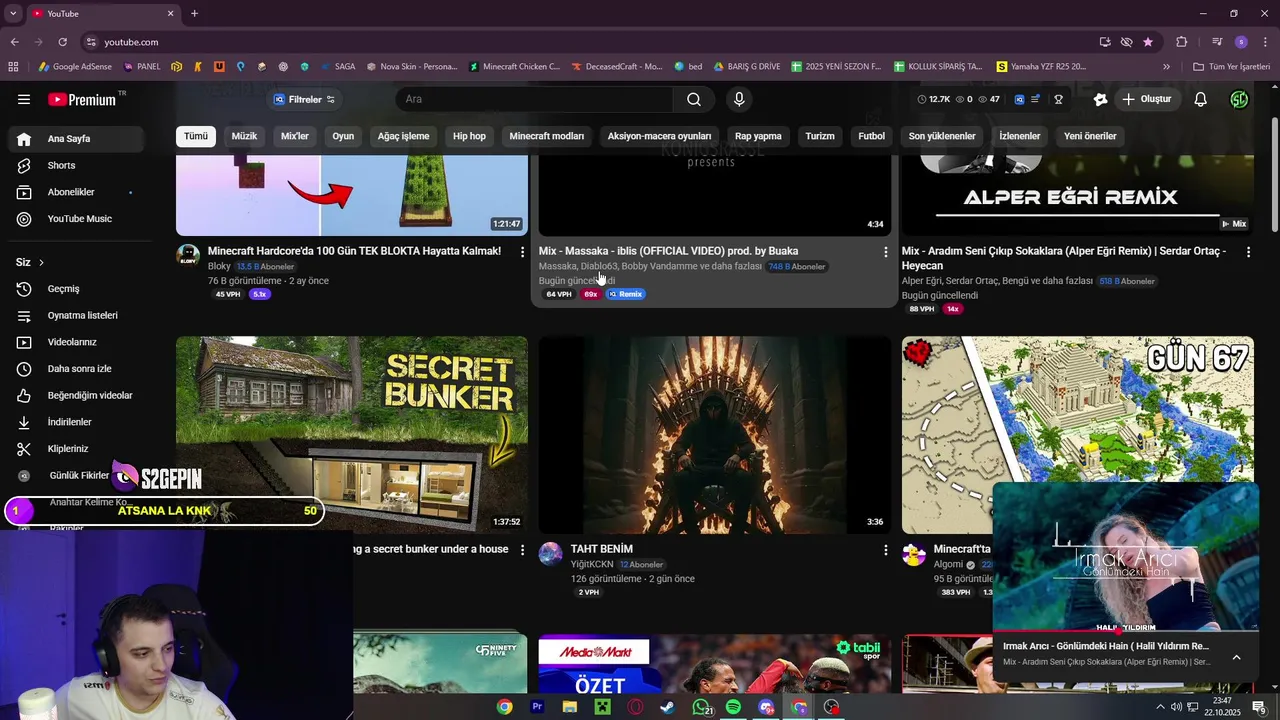Expand the mini player chevron
Screen dimensions: 1280x720
point(1237,657)
